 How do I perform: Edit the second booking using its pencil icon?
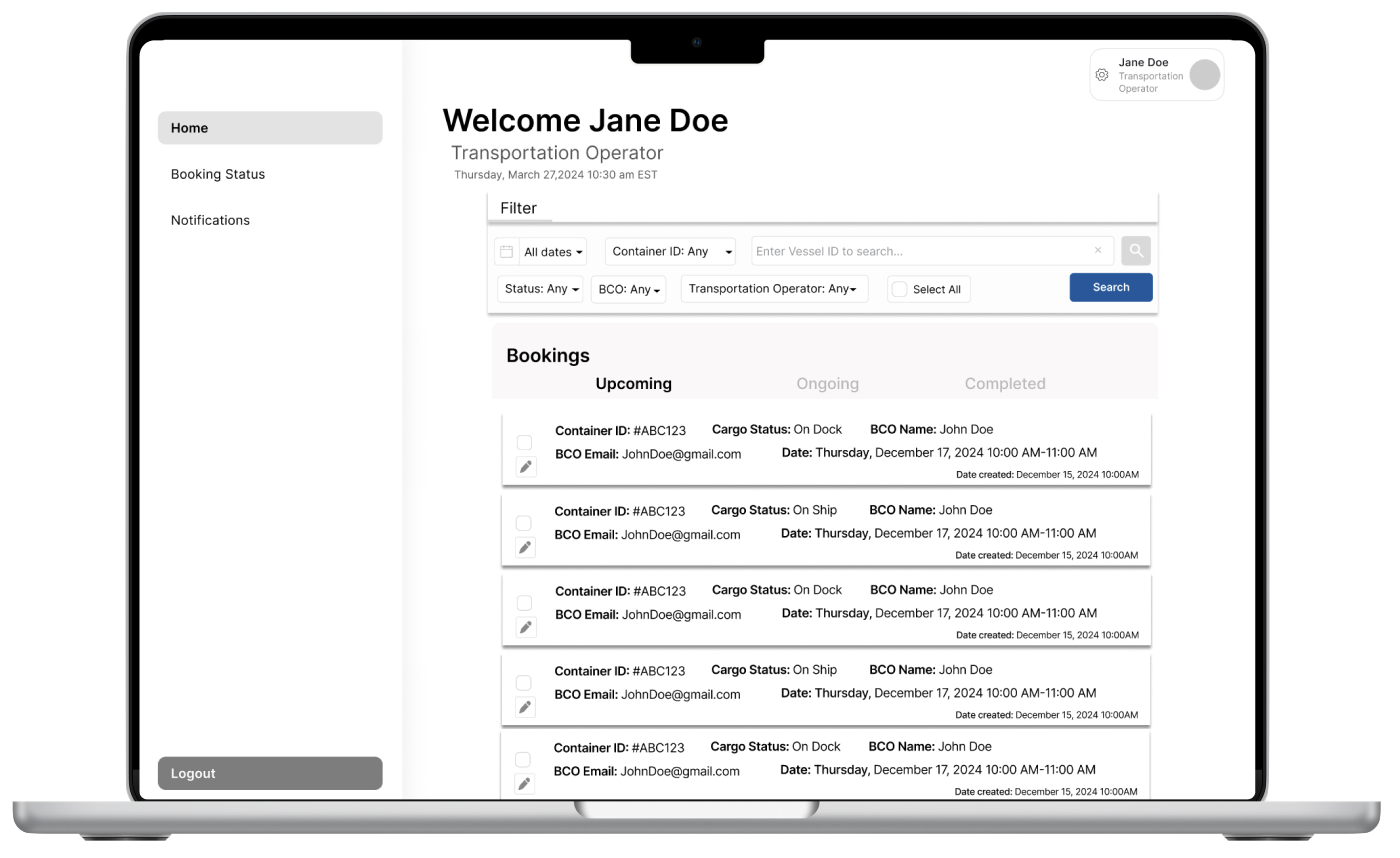coord(525,547)
